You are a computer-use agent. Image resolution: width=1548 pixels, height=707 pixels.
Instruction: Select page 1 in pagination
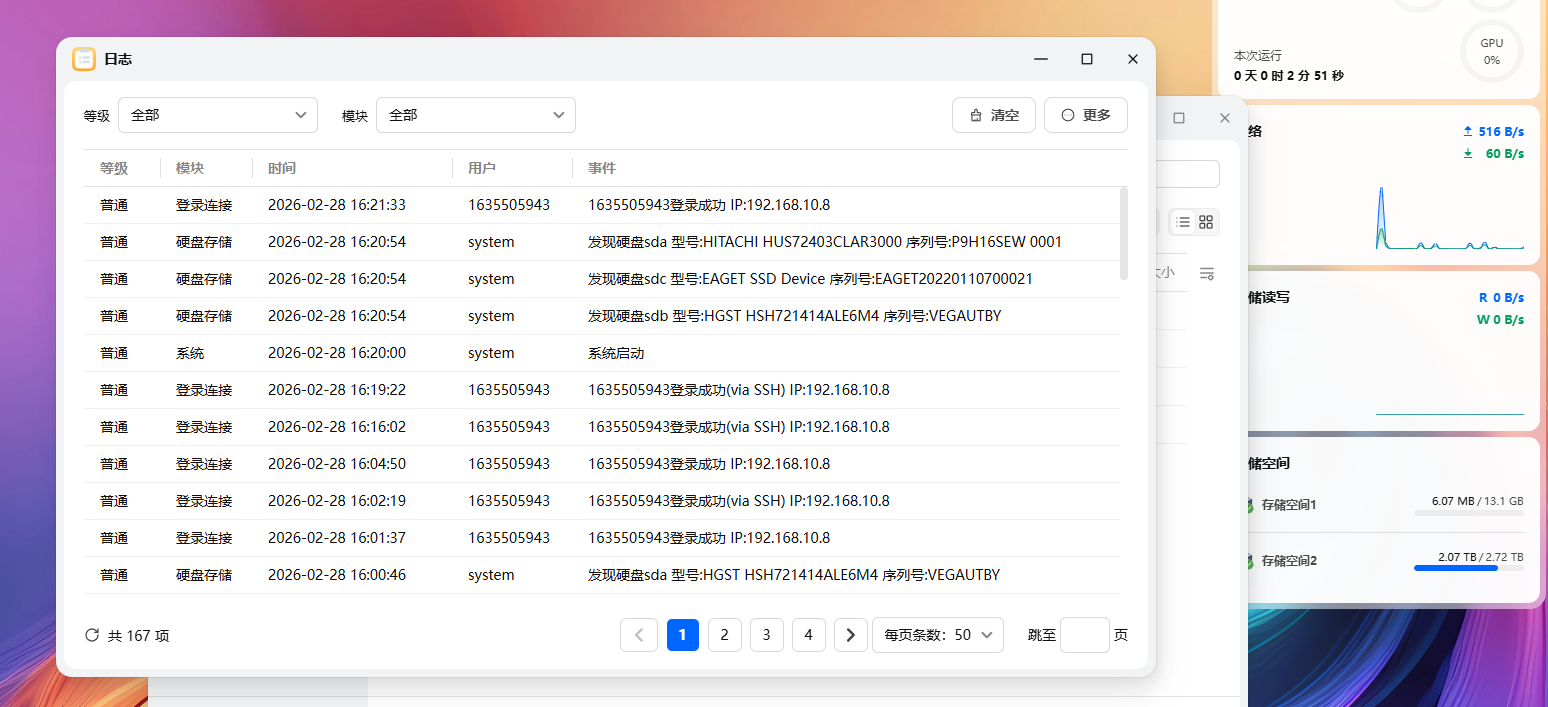683,635
